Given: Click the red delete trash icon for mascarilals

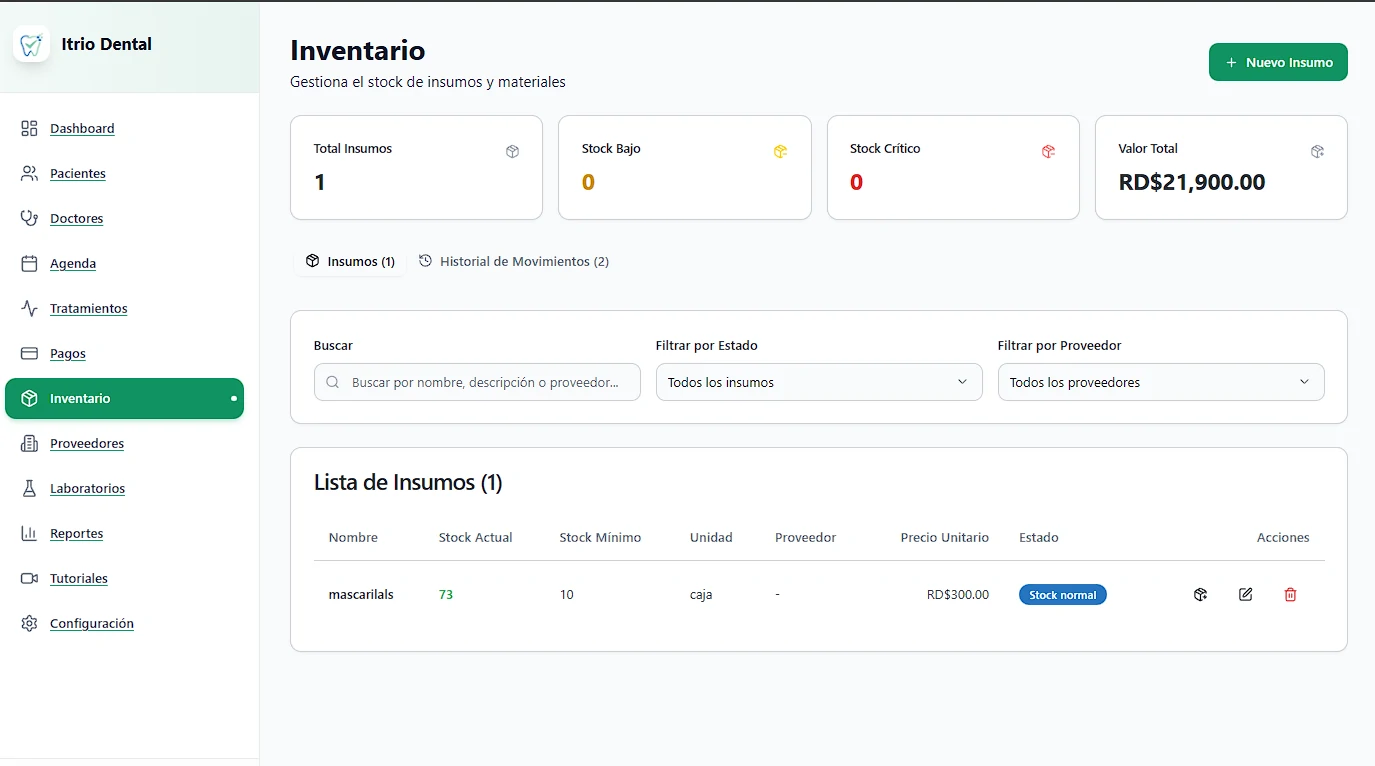Looking at the screenshot, I should pyautogui.click(x=1290, y=594).
